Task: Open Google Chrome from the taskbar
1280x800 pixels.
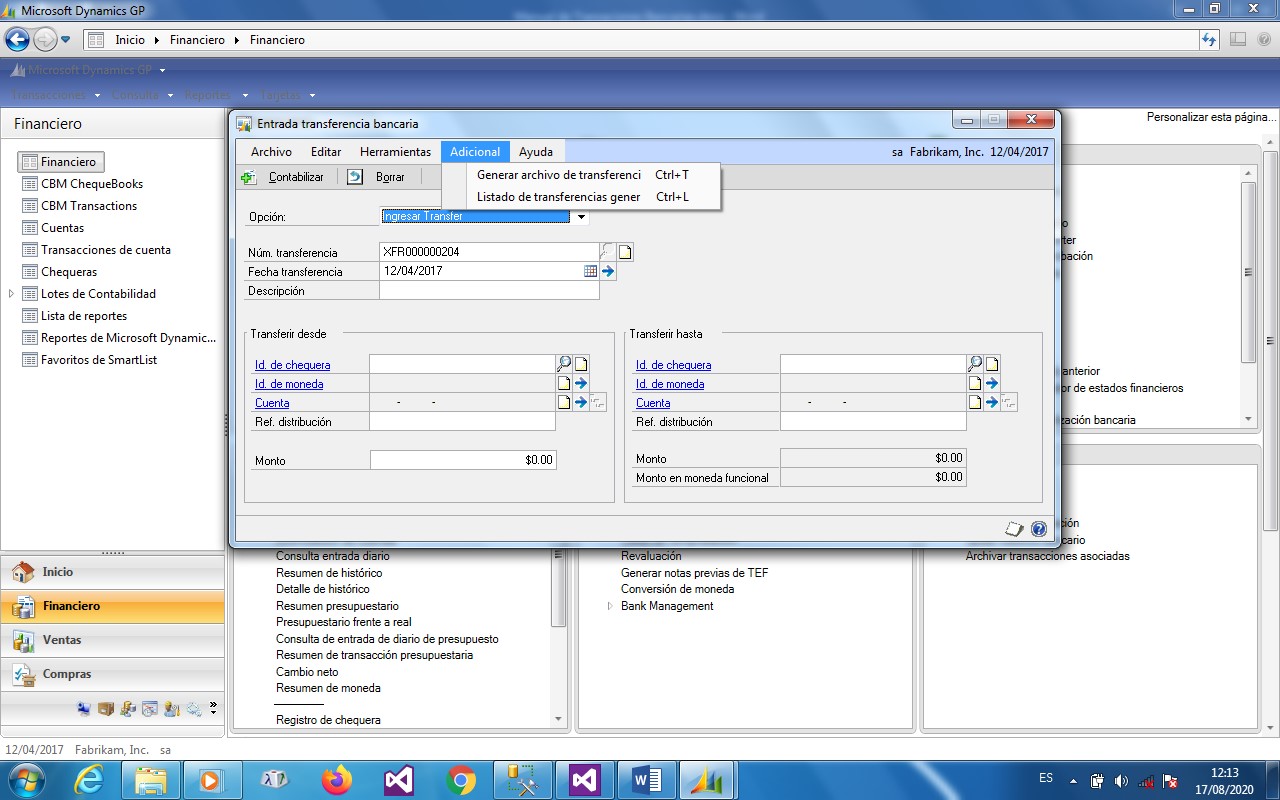Action: click(461, 779)
